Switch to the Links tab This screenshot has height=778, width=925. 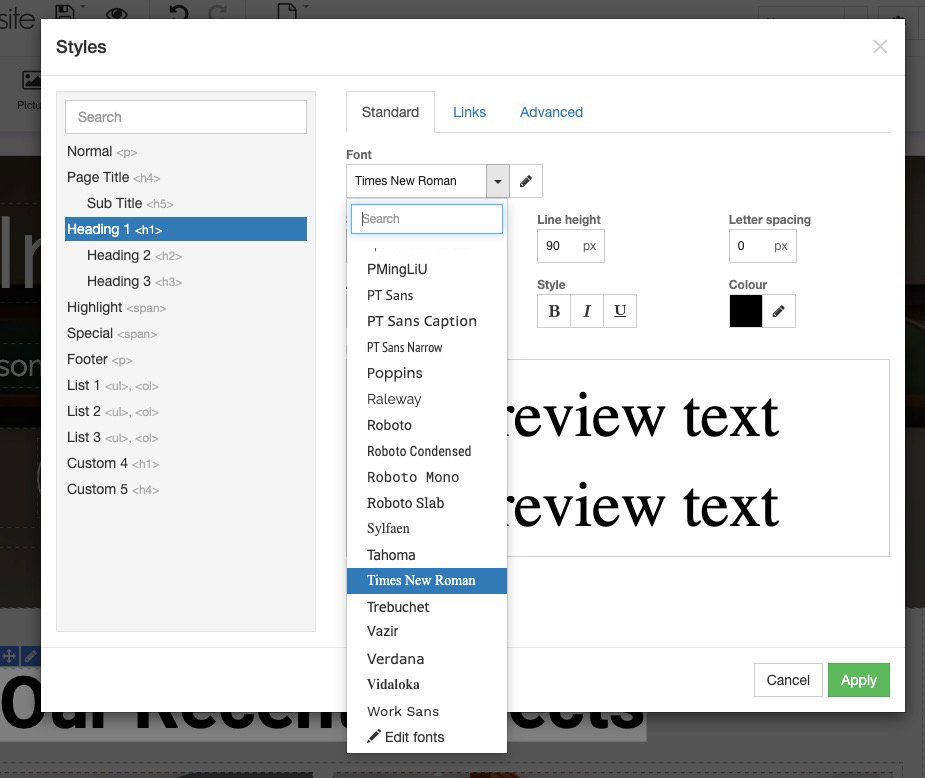470,112
